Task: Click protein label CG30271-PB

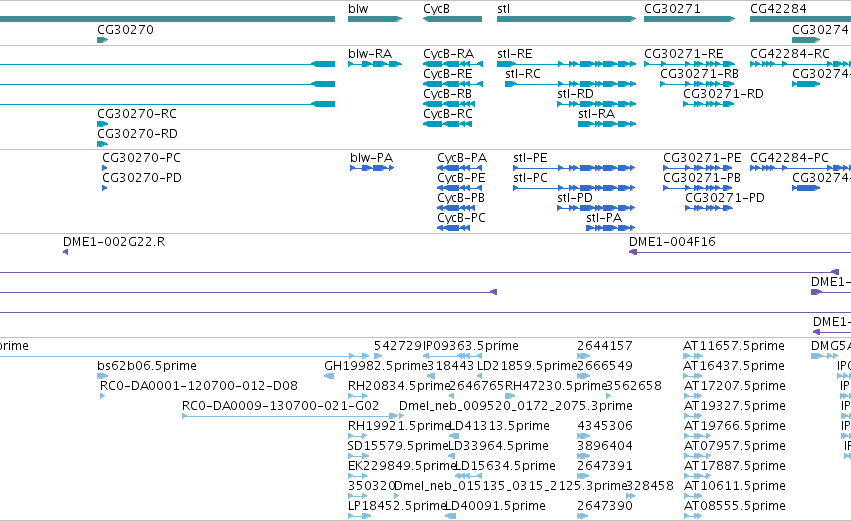Action: [x=702, y=178]
